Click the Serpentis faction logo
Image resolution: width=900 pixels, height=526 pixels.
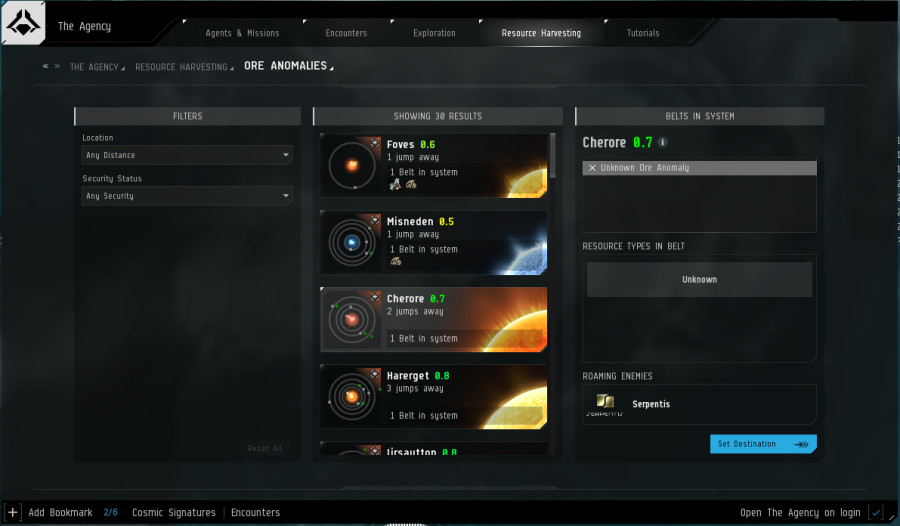604,404
